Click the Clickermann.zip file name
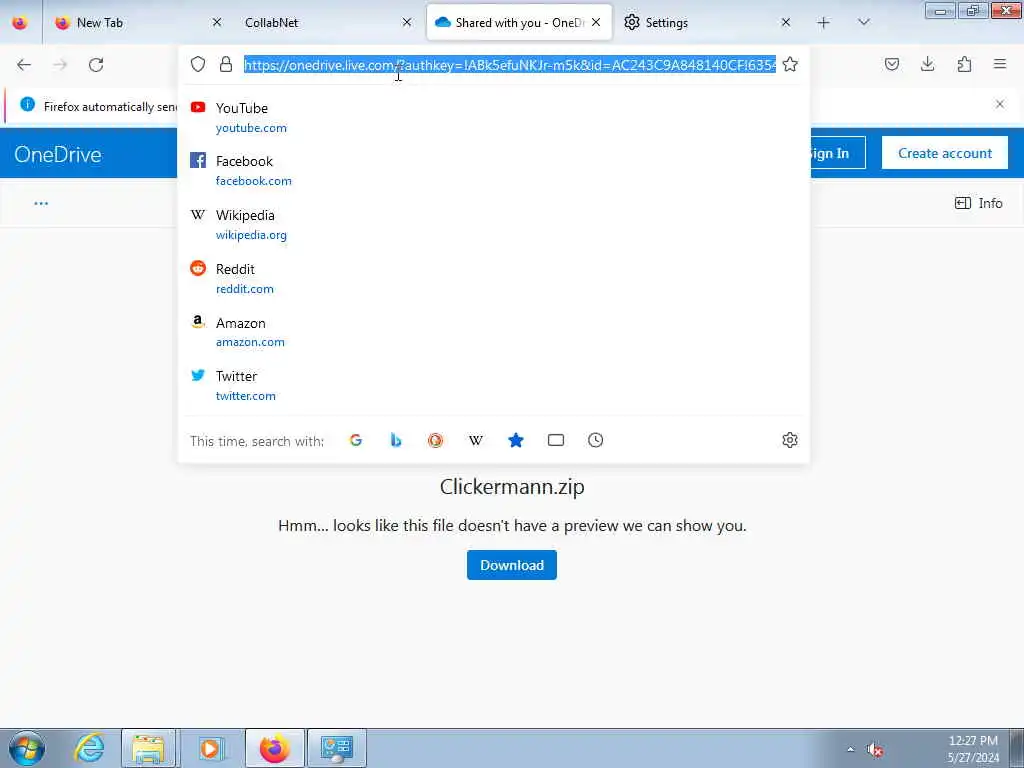Image resolution: width=1024 pixels, height=768 pixels. point(512,487)
